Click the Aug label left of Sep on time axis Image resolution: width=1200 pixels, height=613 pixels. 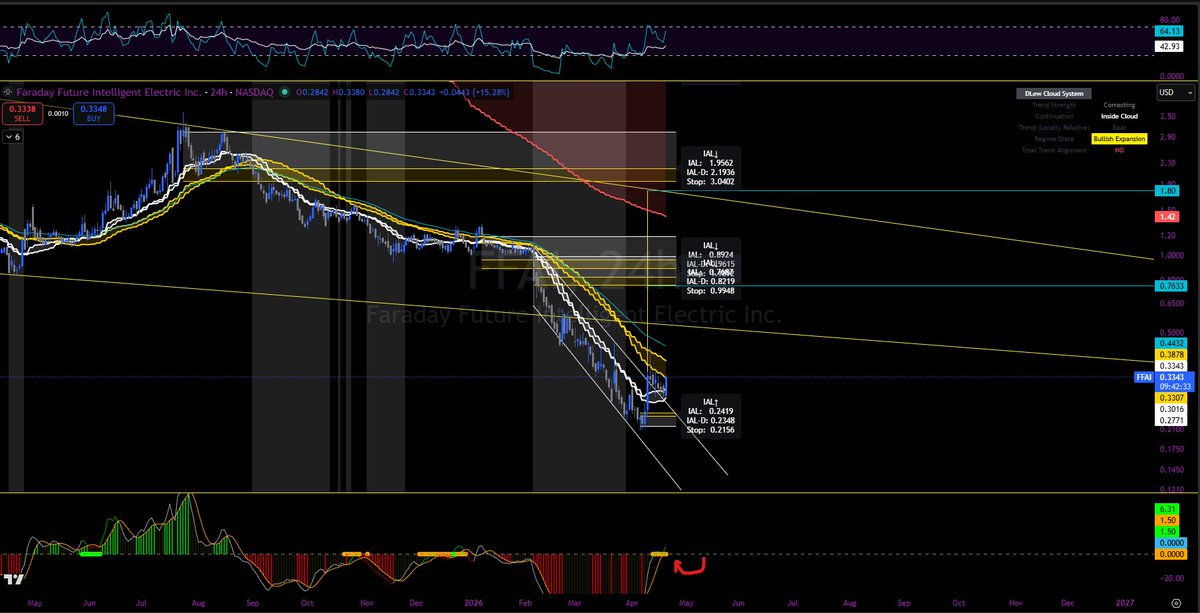[x=196, y=603]
